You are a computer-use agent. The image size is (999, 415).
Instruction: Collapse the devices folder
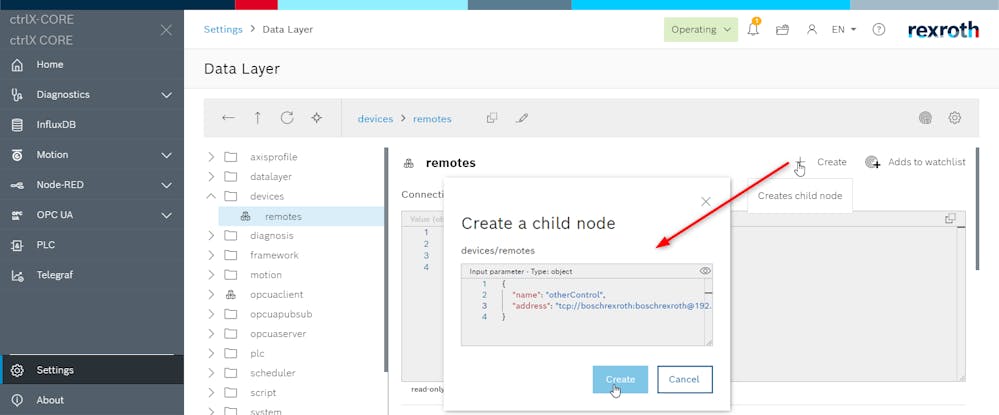point(211,196)
